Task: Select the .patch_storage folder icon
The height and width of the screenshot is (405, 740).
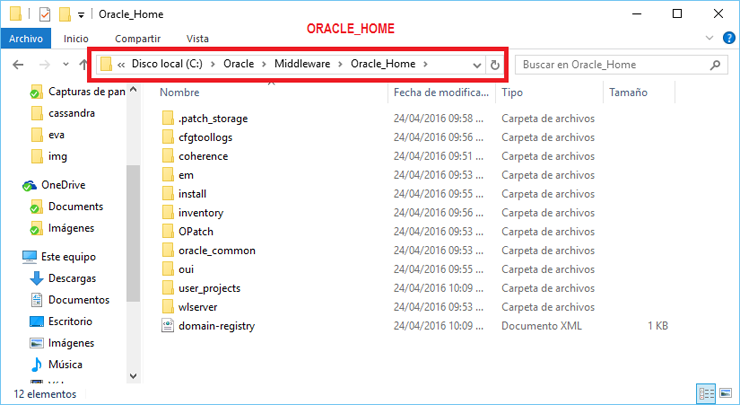Action: tap(168, 118)
